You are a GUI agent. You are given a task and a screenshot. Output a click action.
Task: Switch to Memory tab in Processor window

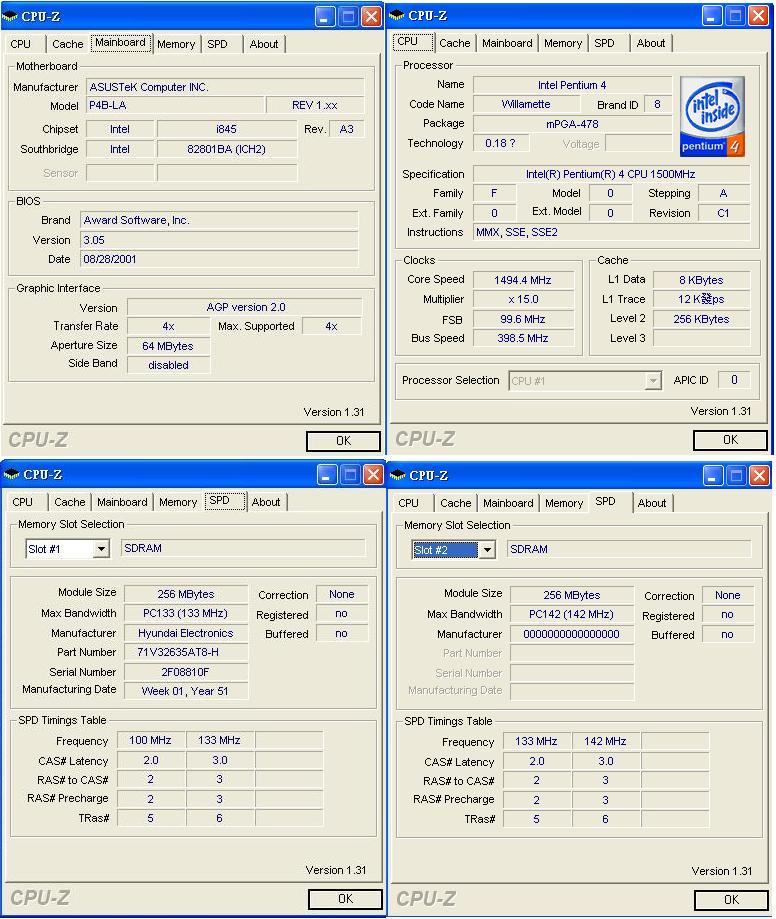click(563, 43)
